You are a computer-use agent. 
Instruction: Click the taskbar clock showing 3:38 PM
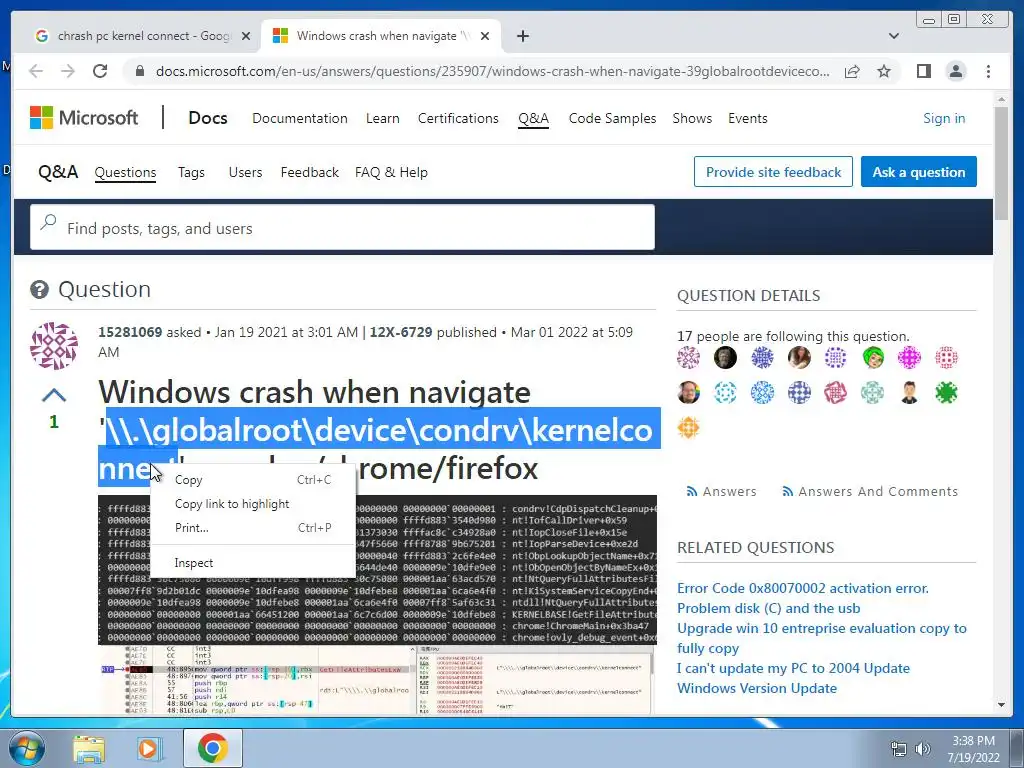(x=974, y=749)
